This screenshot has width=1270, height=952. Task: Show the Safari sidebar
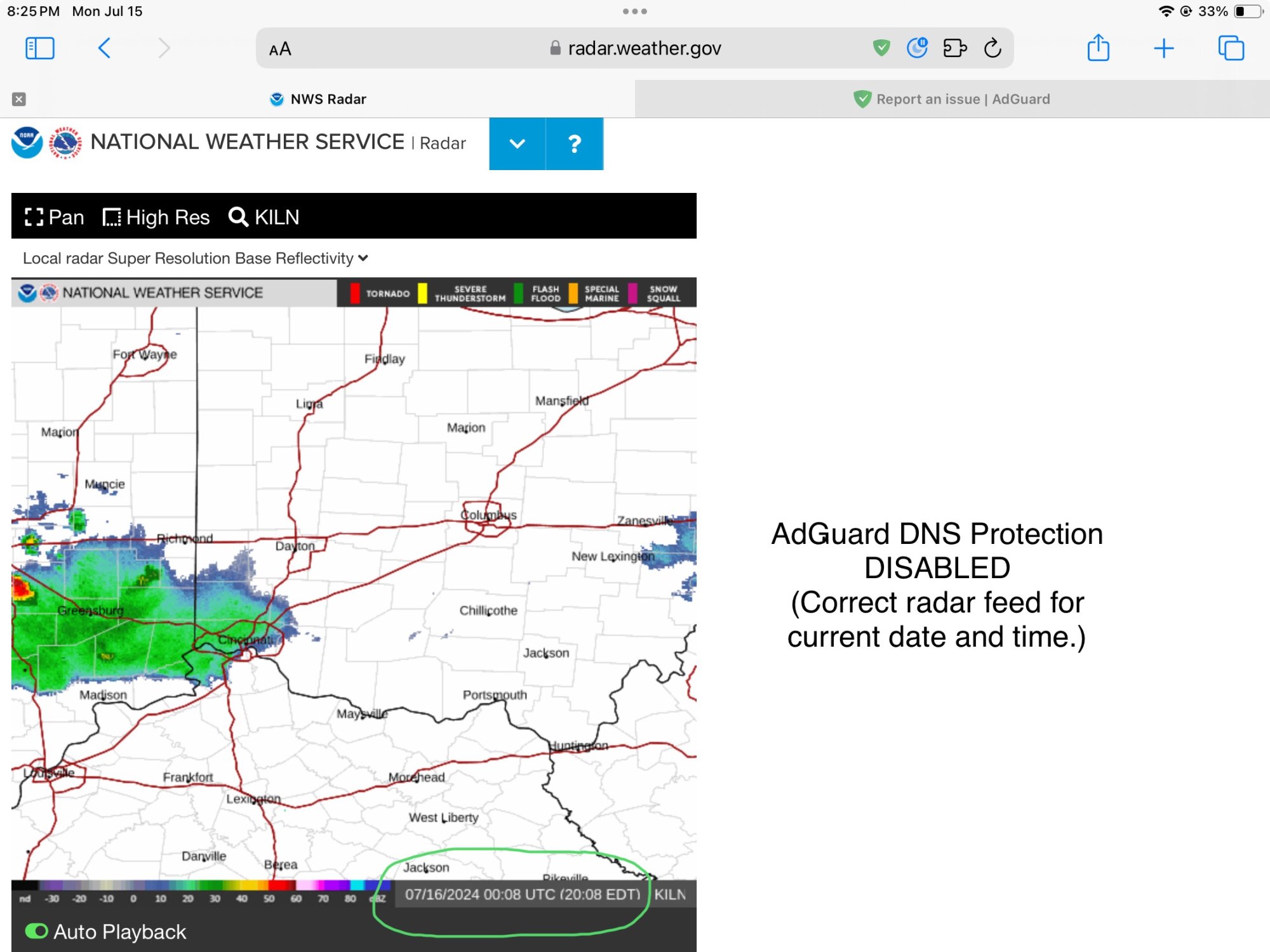[x=39, y=48]
